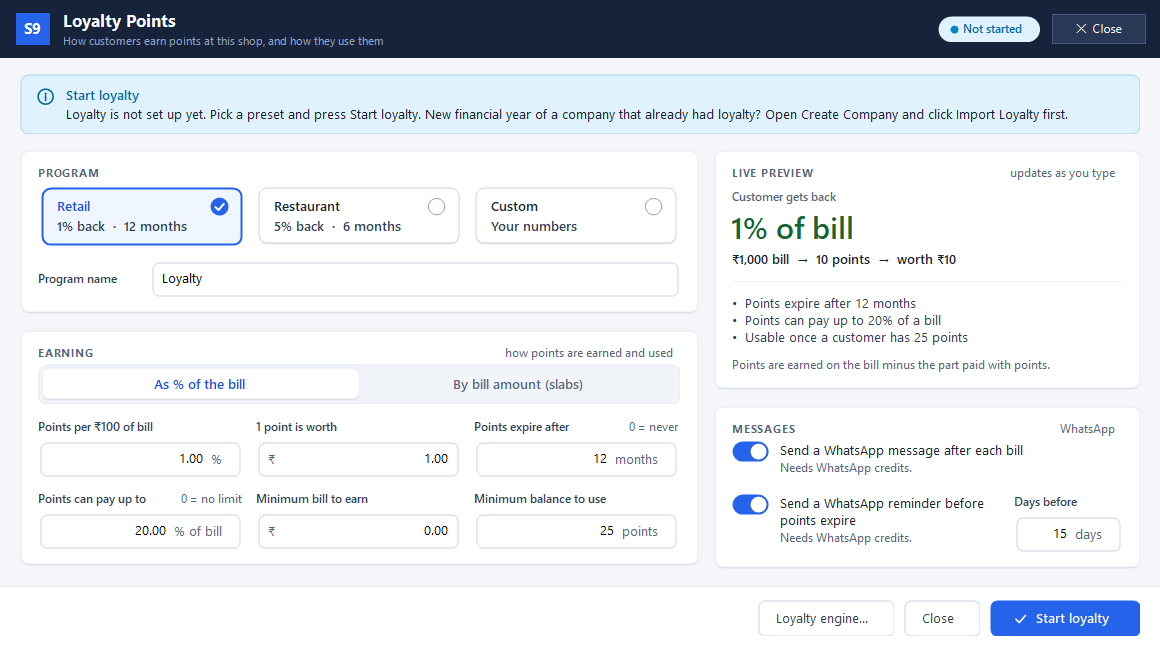The image size is (1160, 650).
Task: Turn off WhatsApp reminder before points expire
Action: click(750, 504)
